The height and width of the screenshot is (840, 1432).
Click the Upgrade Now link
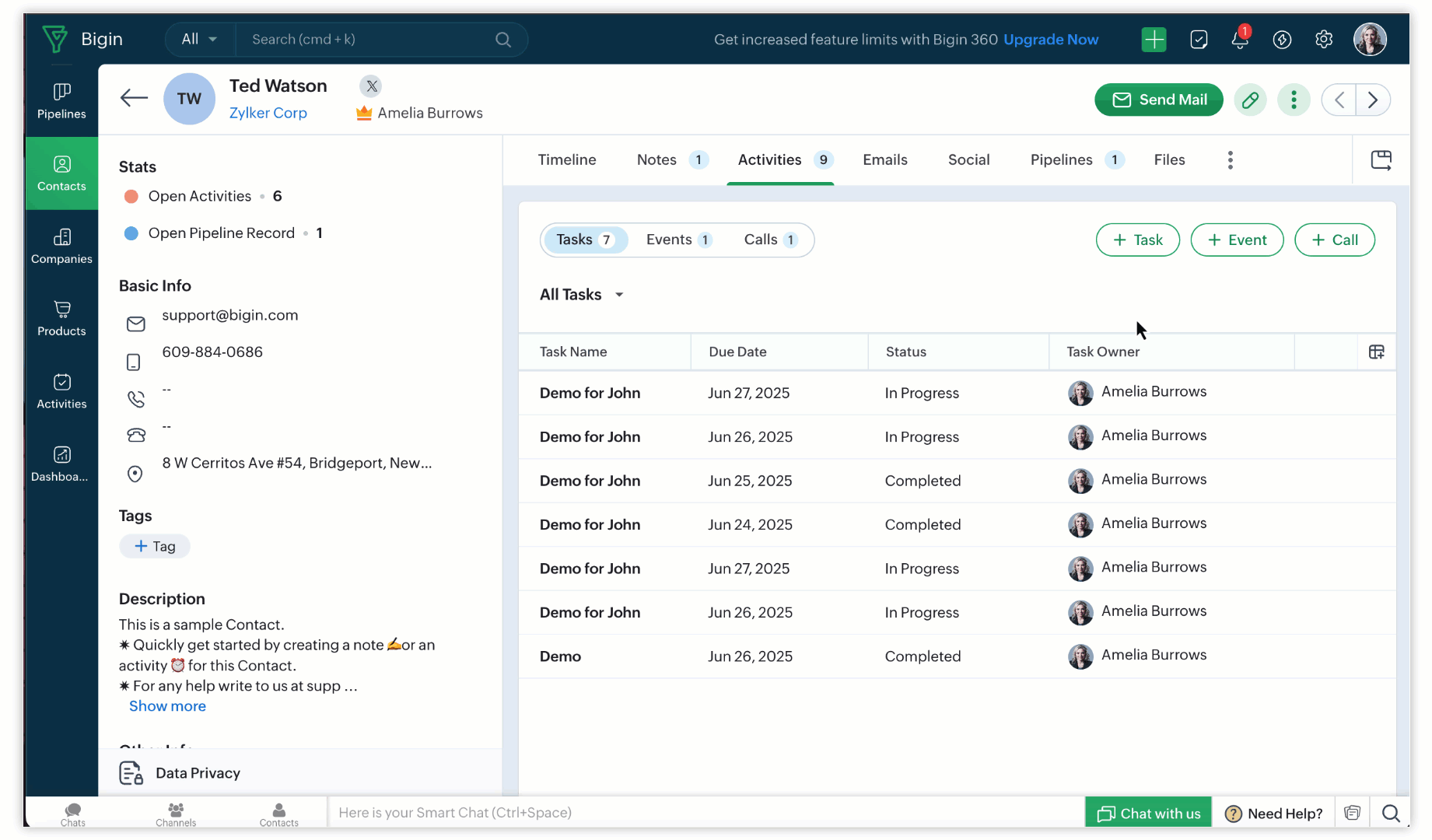tap(1051, 40)
